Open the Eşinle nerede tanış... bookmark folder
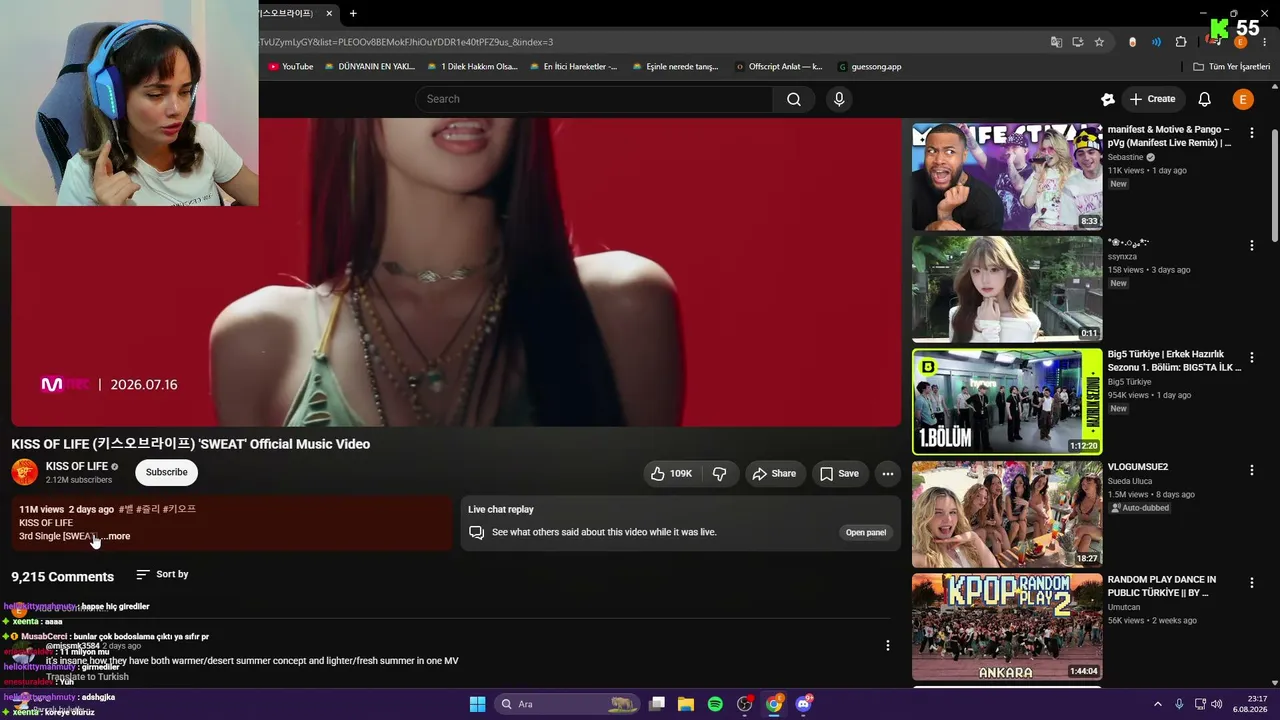 (x=675, y=67)
